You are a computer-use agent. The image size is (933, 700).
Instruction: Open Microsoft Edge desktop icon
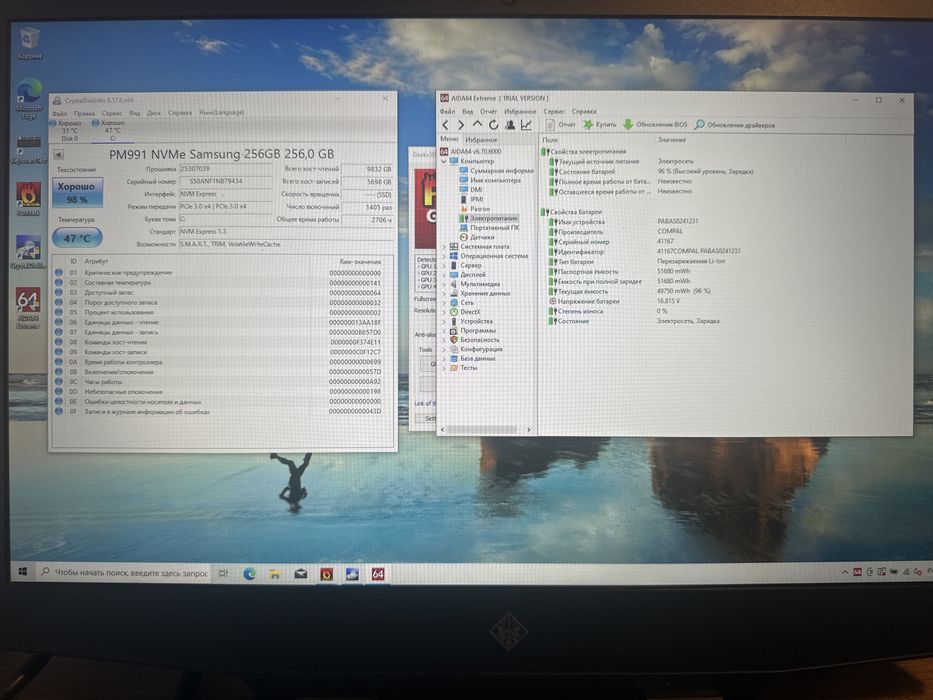29,98
